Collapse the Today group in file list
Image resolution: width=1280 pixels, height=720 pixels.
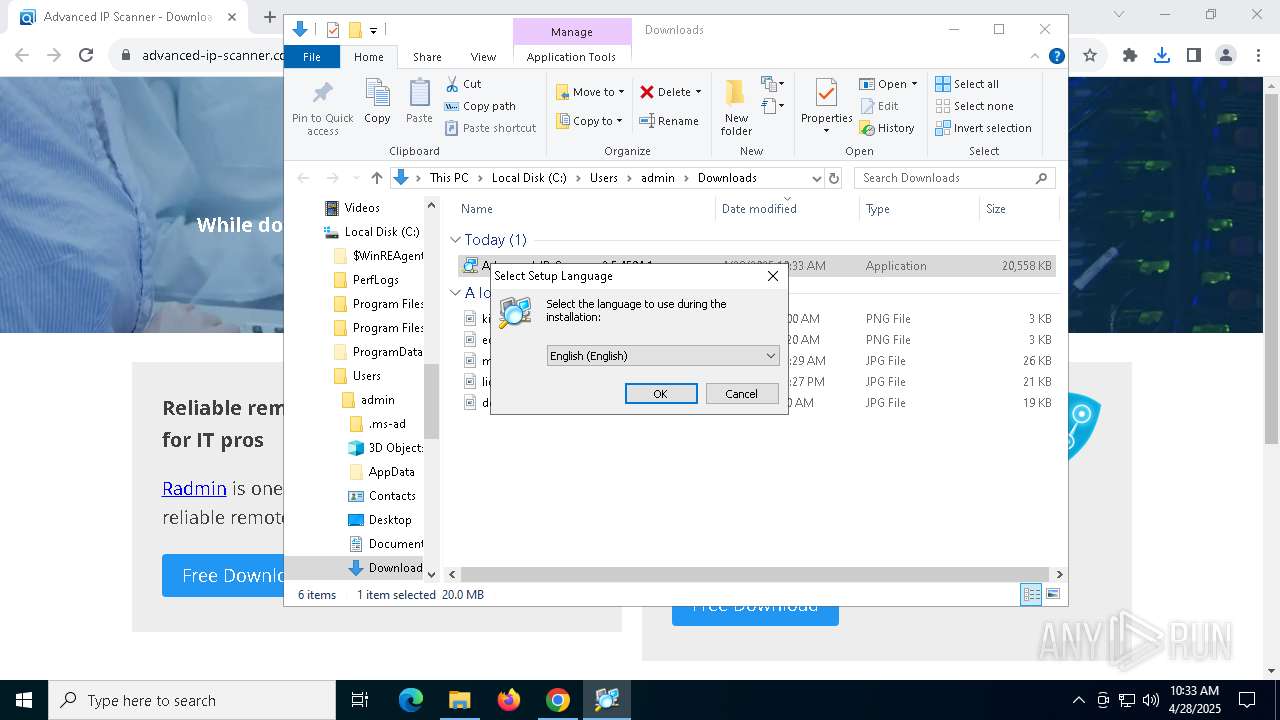455,240
